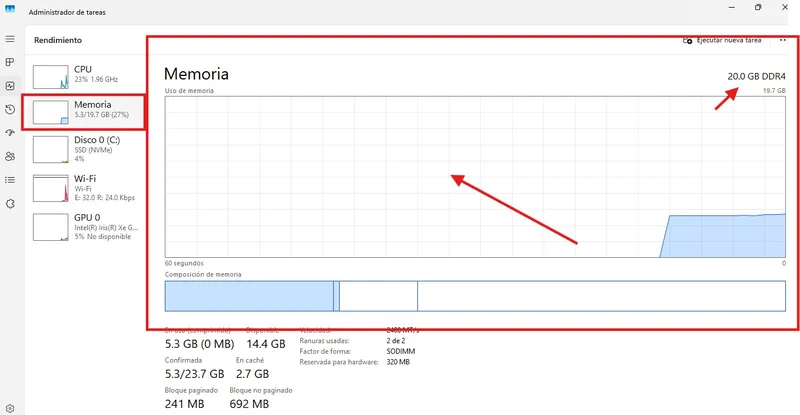800x415 pixels.
Task: Open the App history icon
Action: tap(10, 109)
